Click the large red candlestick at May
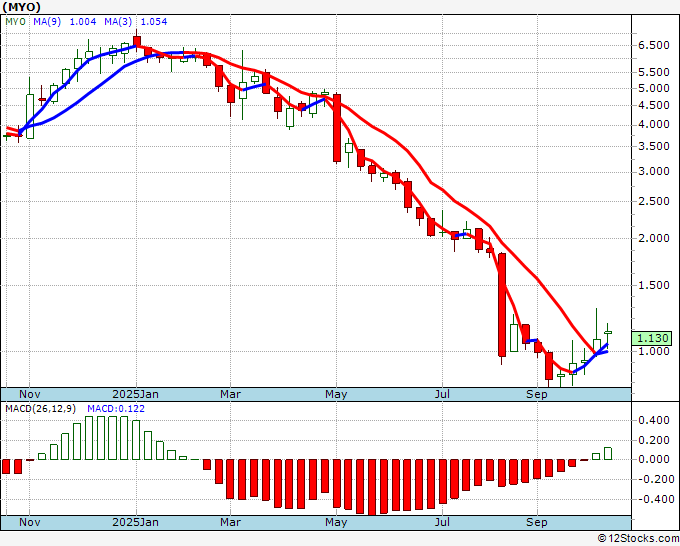The width and height of the screenshot is (680, 546). 337,128
